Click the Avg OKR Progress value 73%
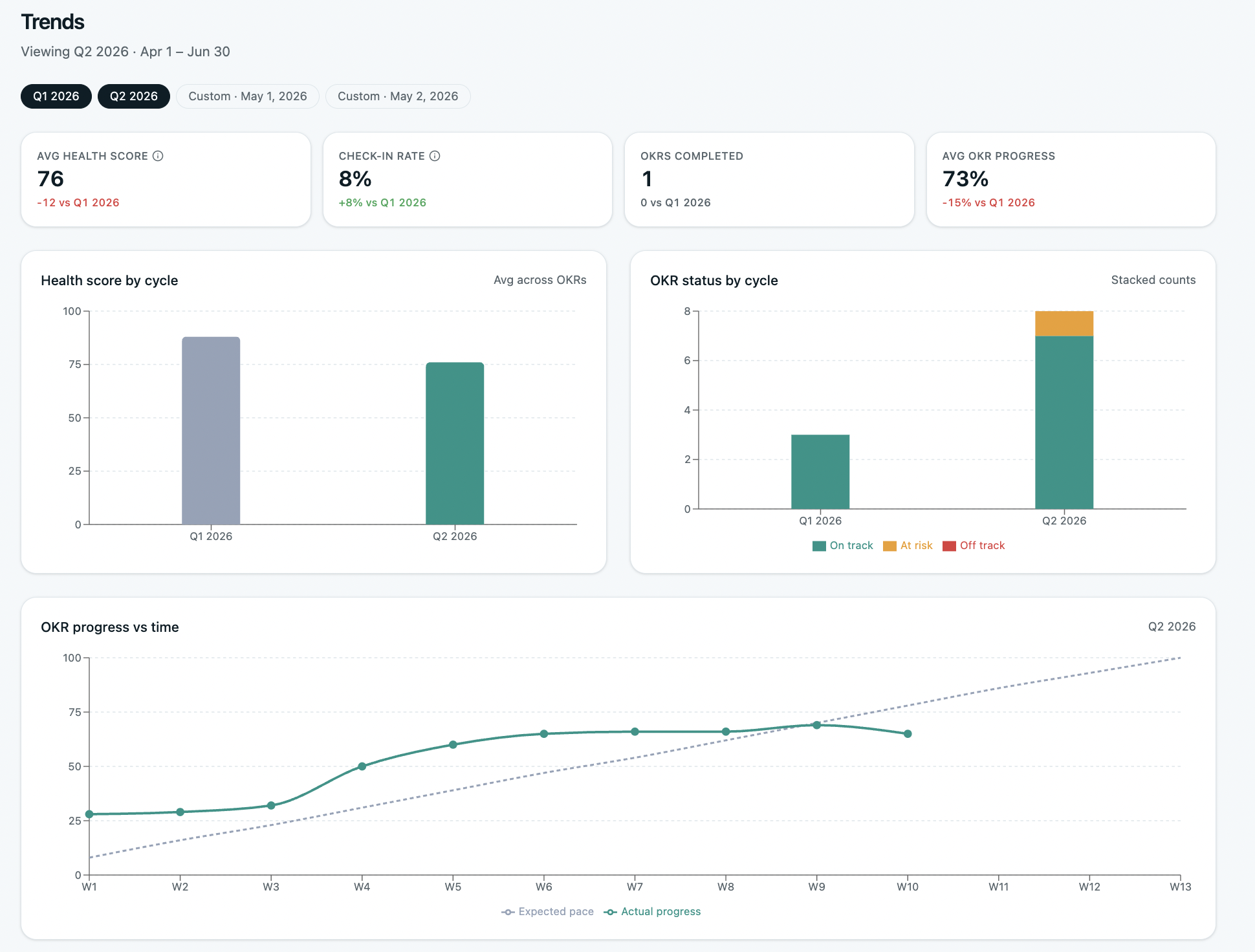Viewport: 1255px width, 952px height. 965,179
